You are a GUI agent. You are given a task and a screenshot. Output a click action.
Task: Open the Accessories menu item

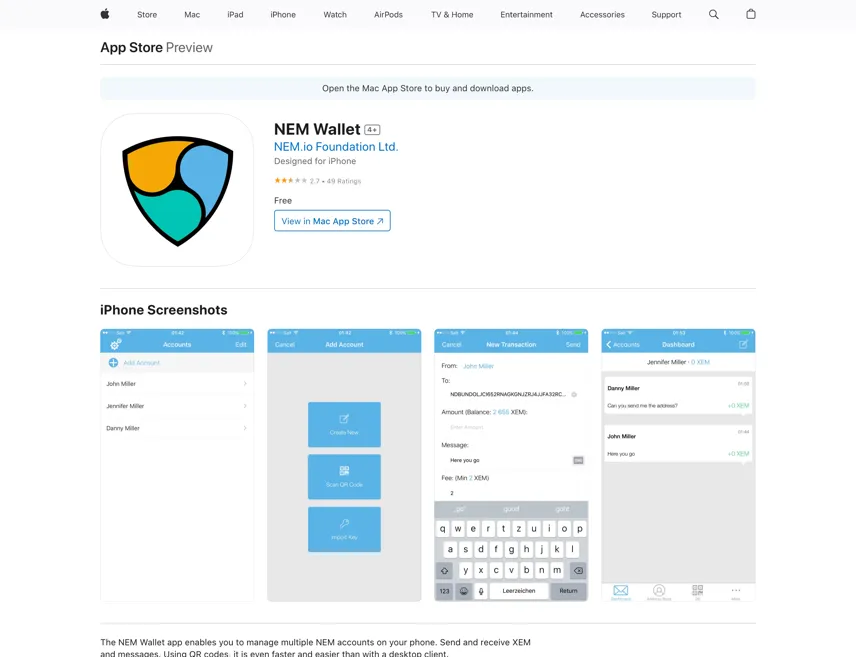(602, 15)
